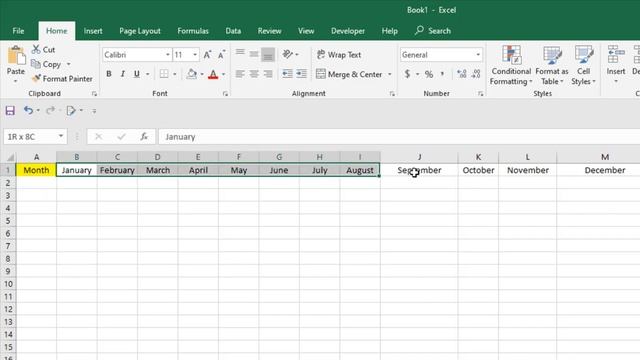Toggle Italic formatting

pyautogui.click(x=122, y=74)
